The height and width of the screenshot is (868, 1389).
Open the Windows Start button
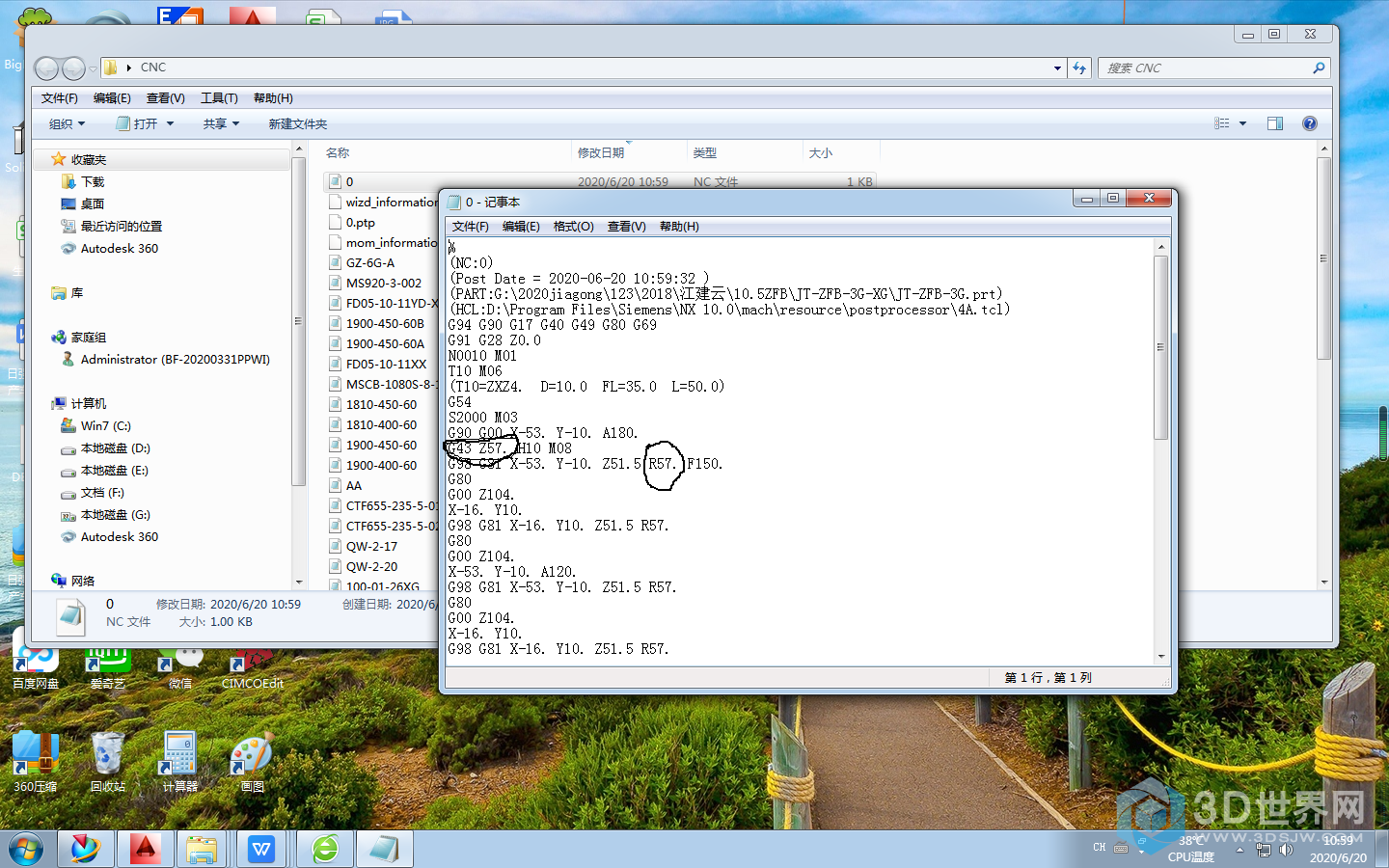coord(27,850)
